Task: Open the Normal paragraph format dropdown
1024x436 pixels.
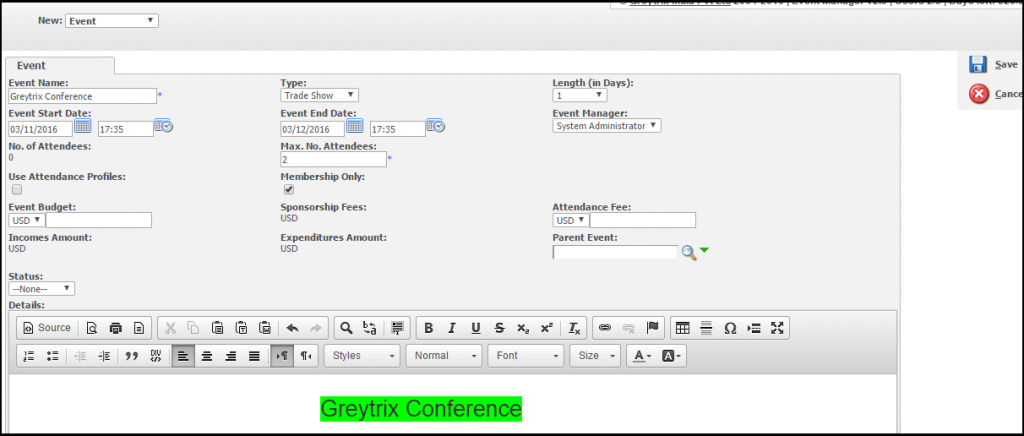Action: pyautogui.click(x=443, y=356)
